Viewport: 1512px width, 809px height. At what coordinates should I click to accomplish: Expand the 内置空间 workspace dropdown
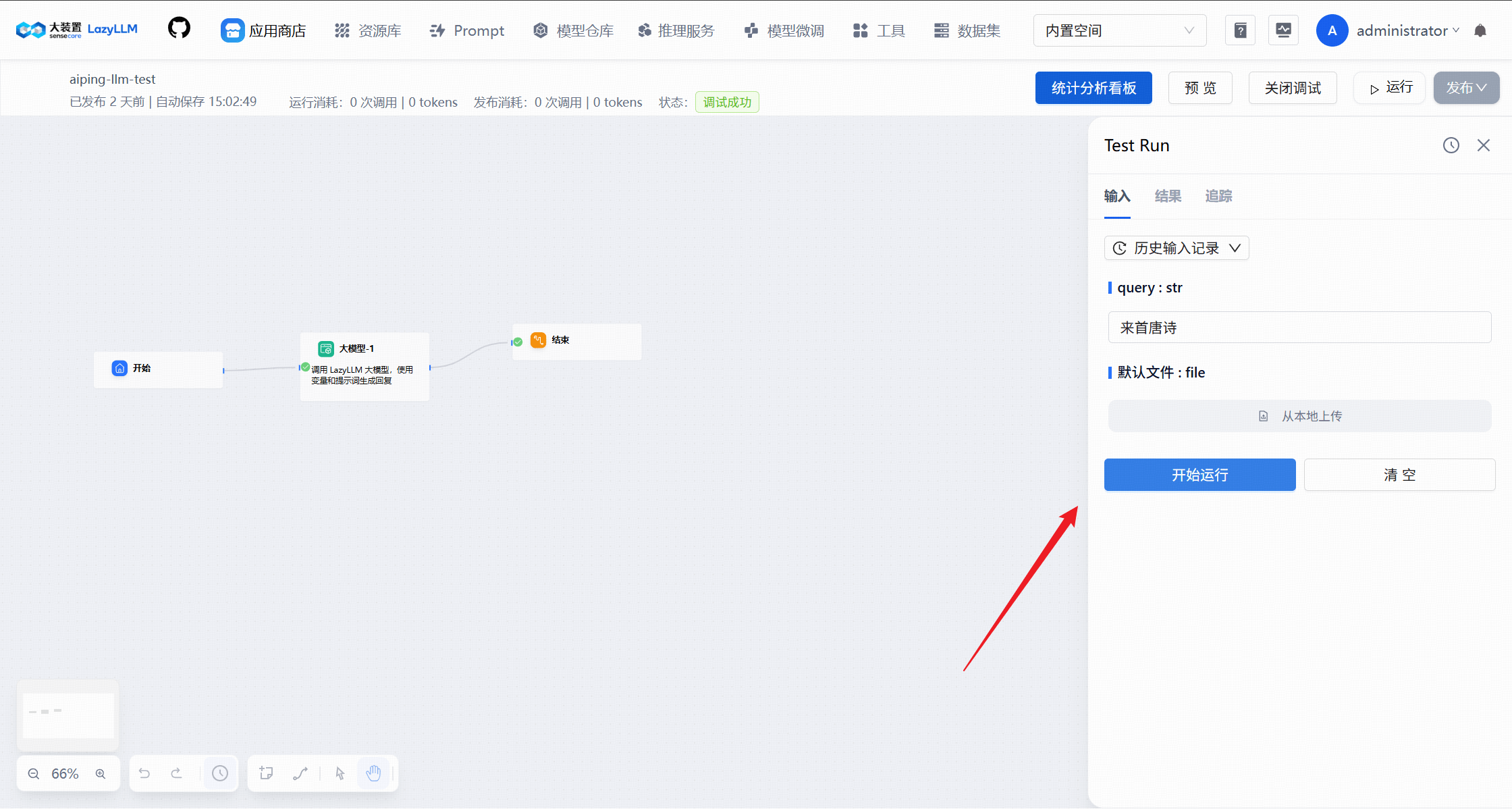click(x=1120, y=30)
